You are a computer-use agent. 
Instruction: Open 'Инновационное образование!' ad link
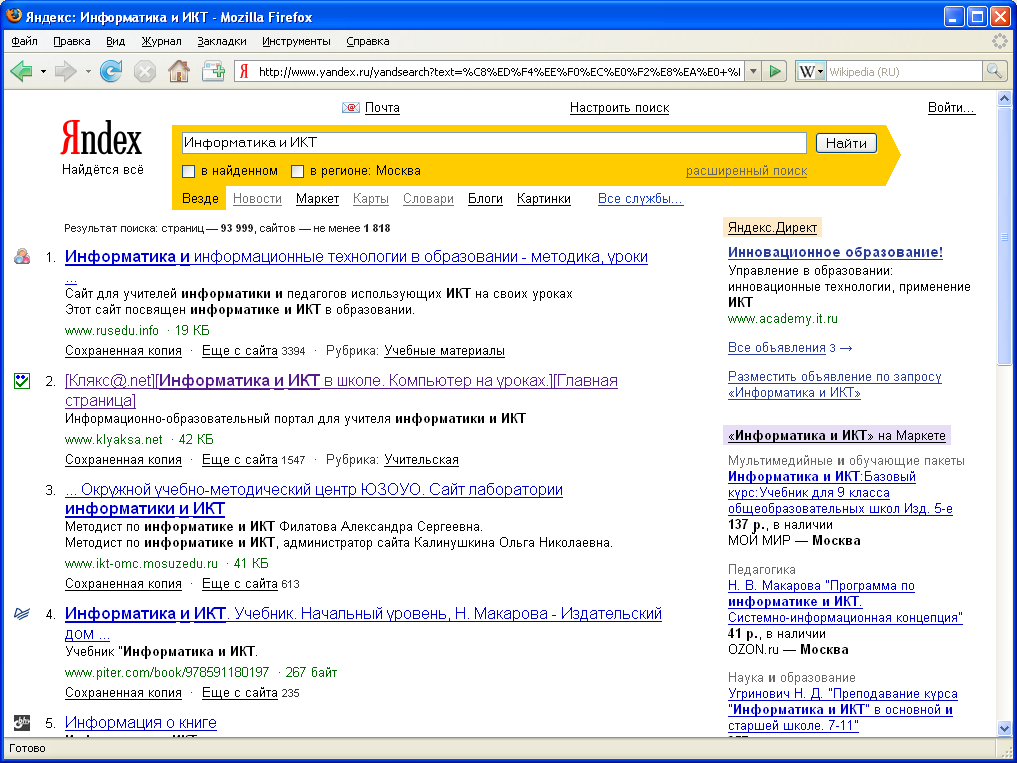point(835,252)
